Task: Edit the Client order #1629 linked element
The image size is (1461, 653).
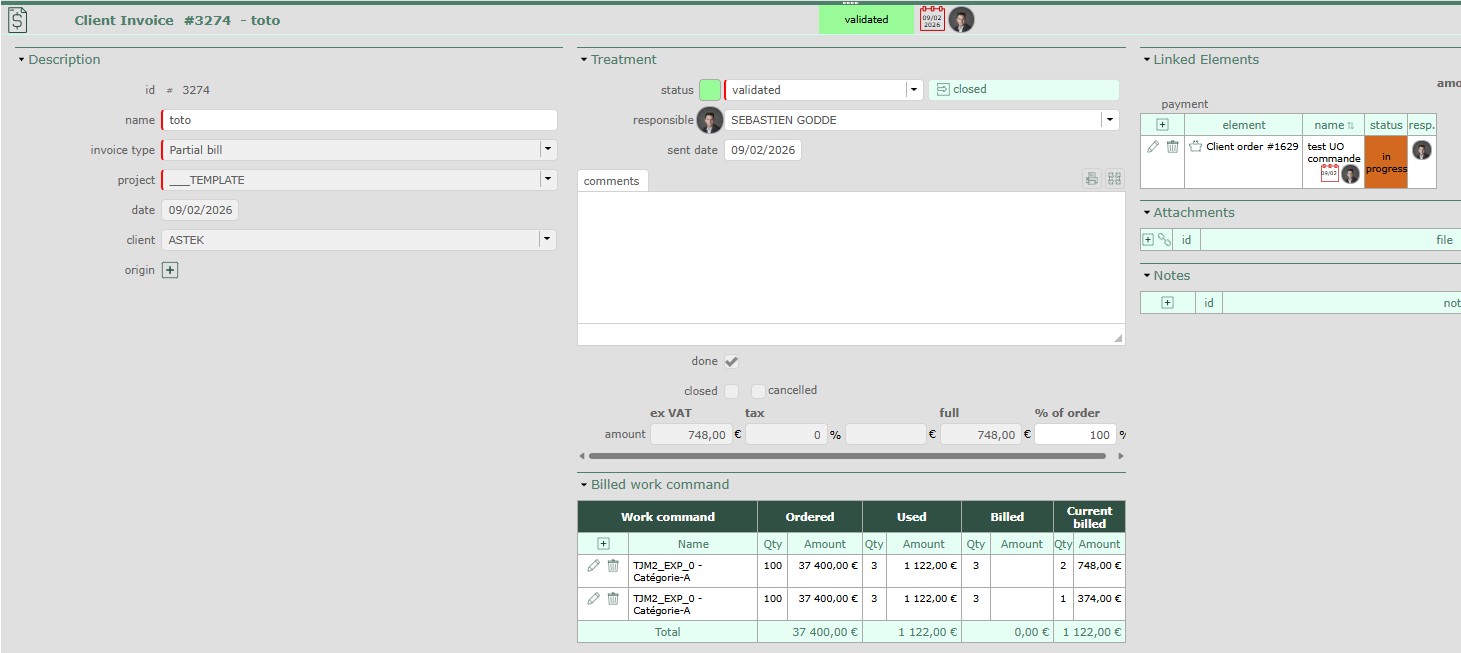Action: (x=1153, y=147)
